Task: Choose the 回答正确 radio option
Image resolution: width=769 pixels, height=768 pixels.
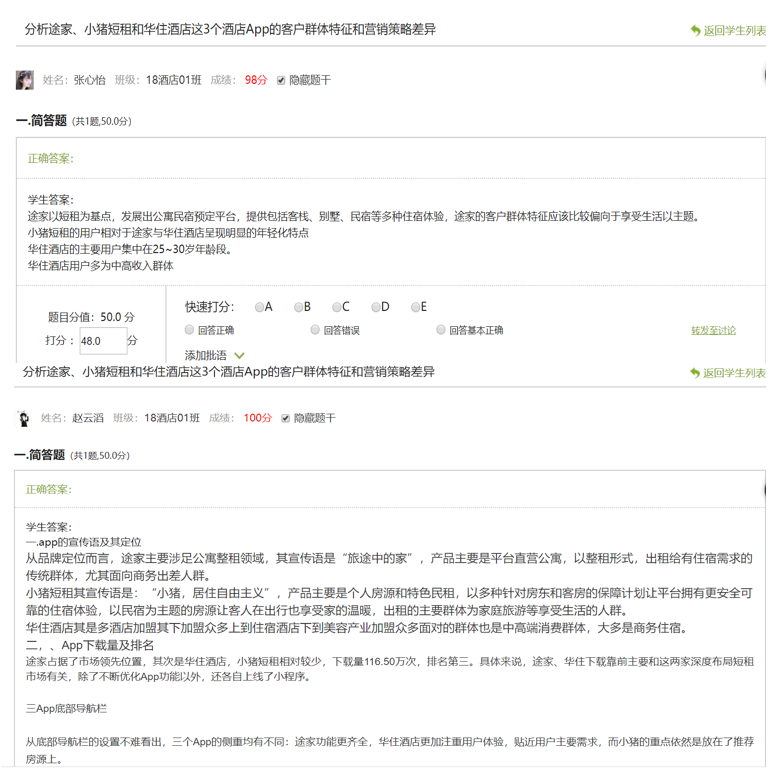Action: 189,330
